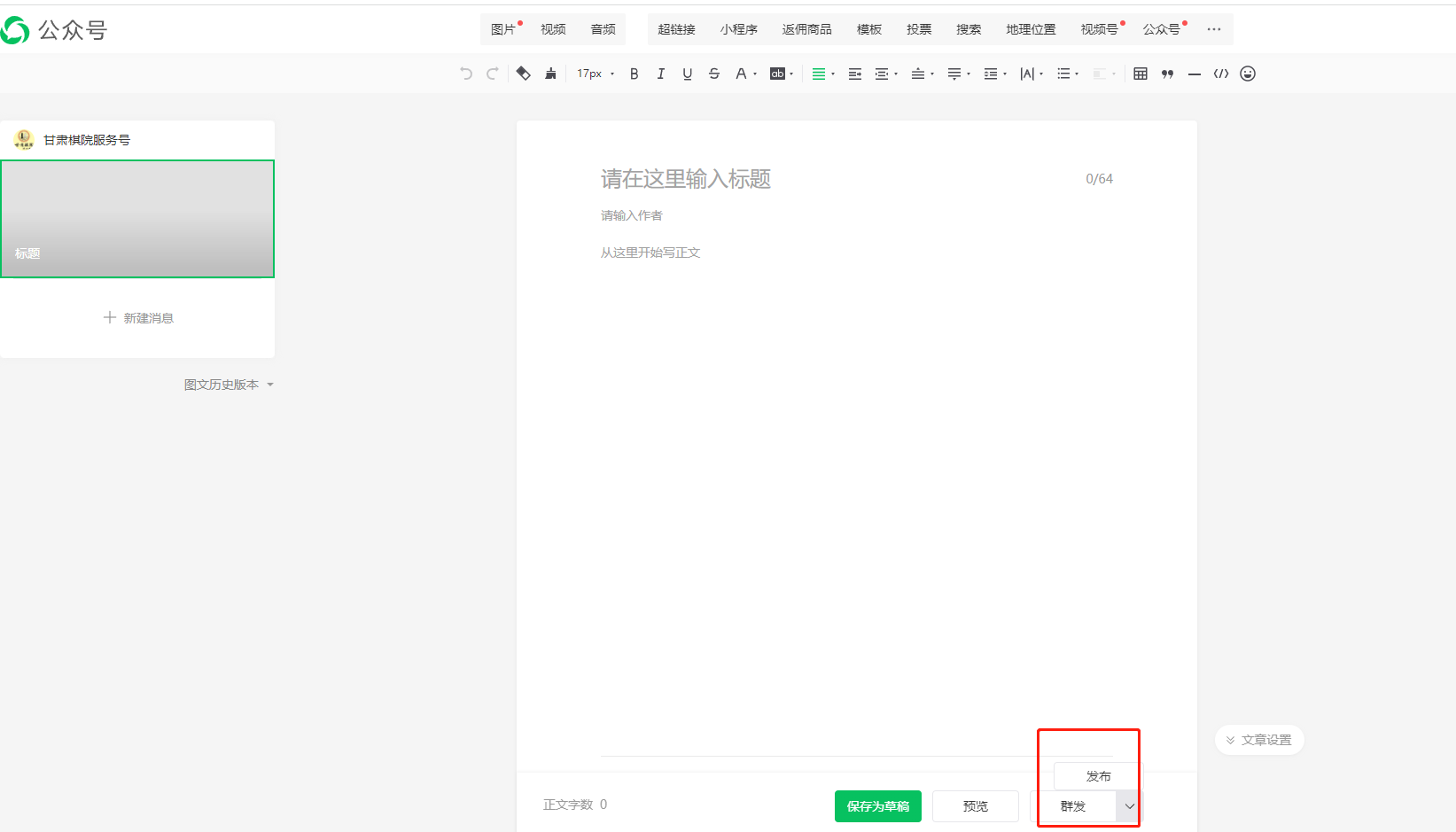This screenshot has width=1456, height=832.
Task: Toggle underline text formatting
Action: [x=687, y=74]
